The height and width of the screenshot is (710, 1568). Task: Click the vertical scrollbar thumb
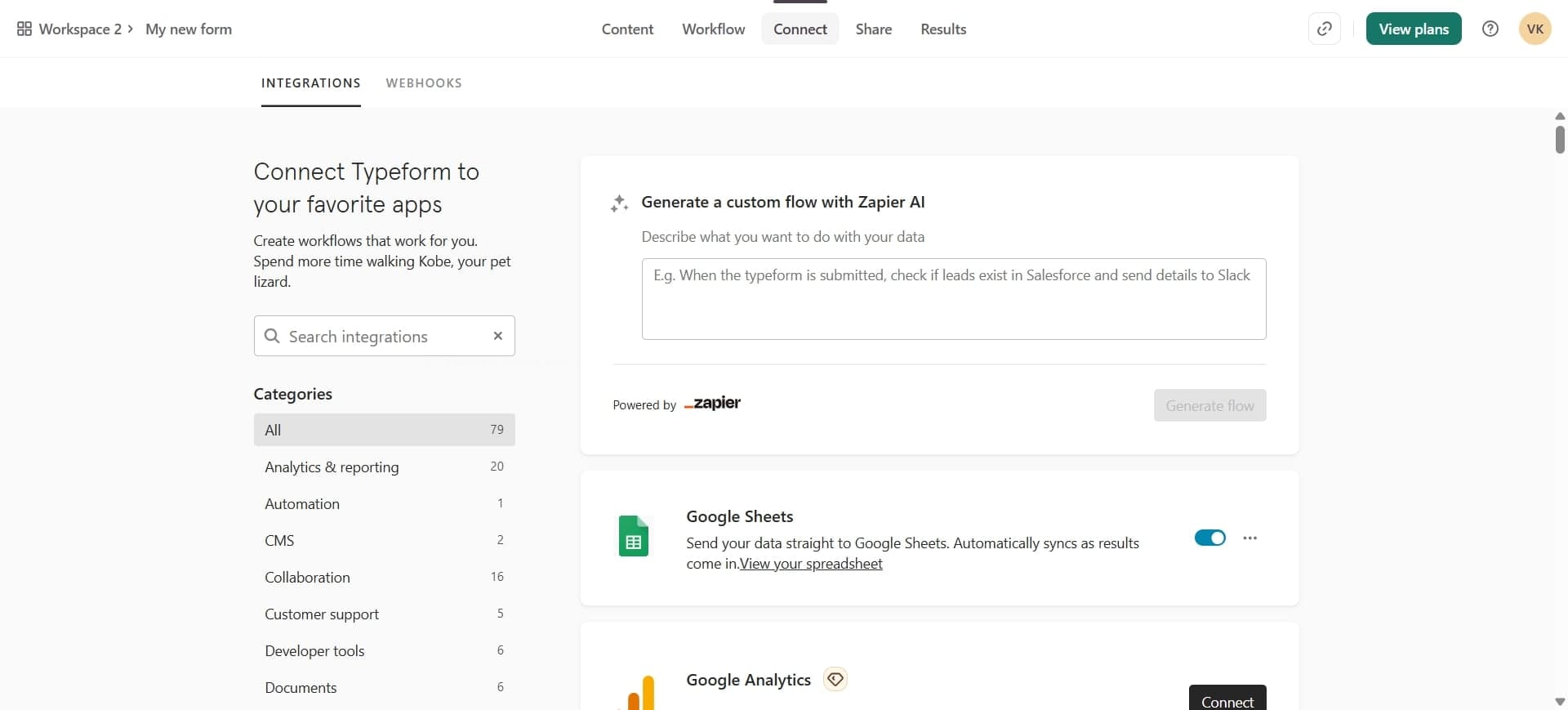click(x=1560, y=139)
